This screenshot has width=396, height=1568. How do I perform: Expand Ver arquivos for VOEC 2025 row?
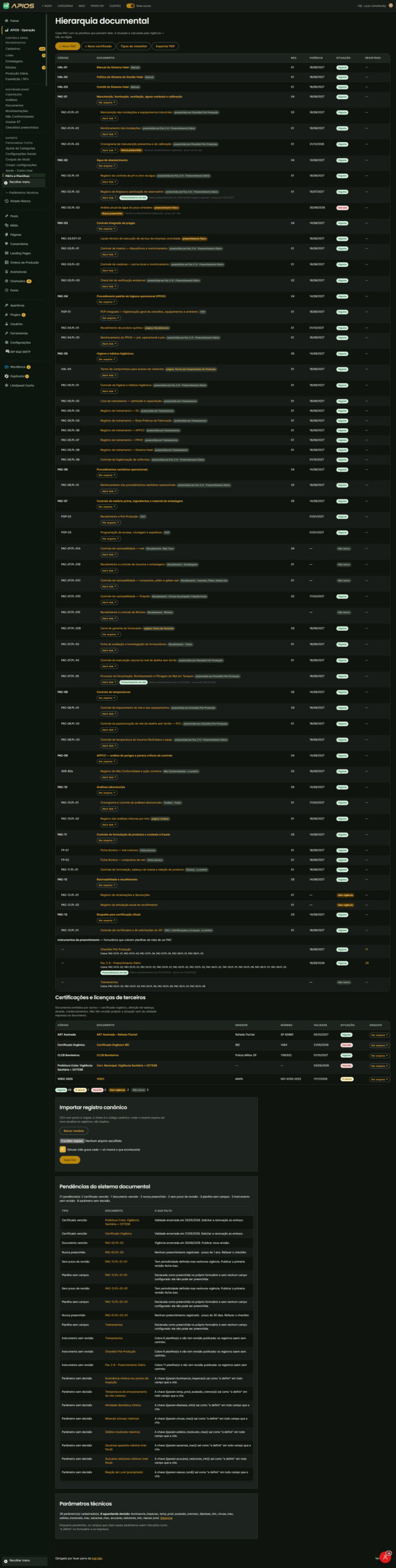point(379,1079)
